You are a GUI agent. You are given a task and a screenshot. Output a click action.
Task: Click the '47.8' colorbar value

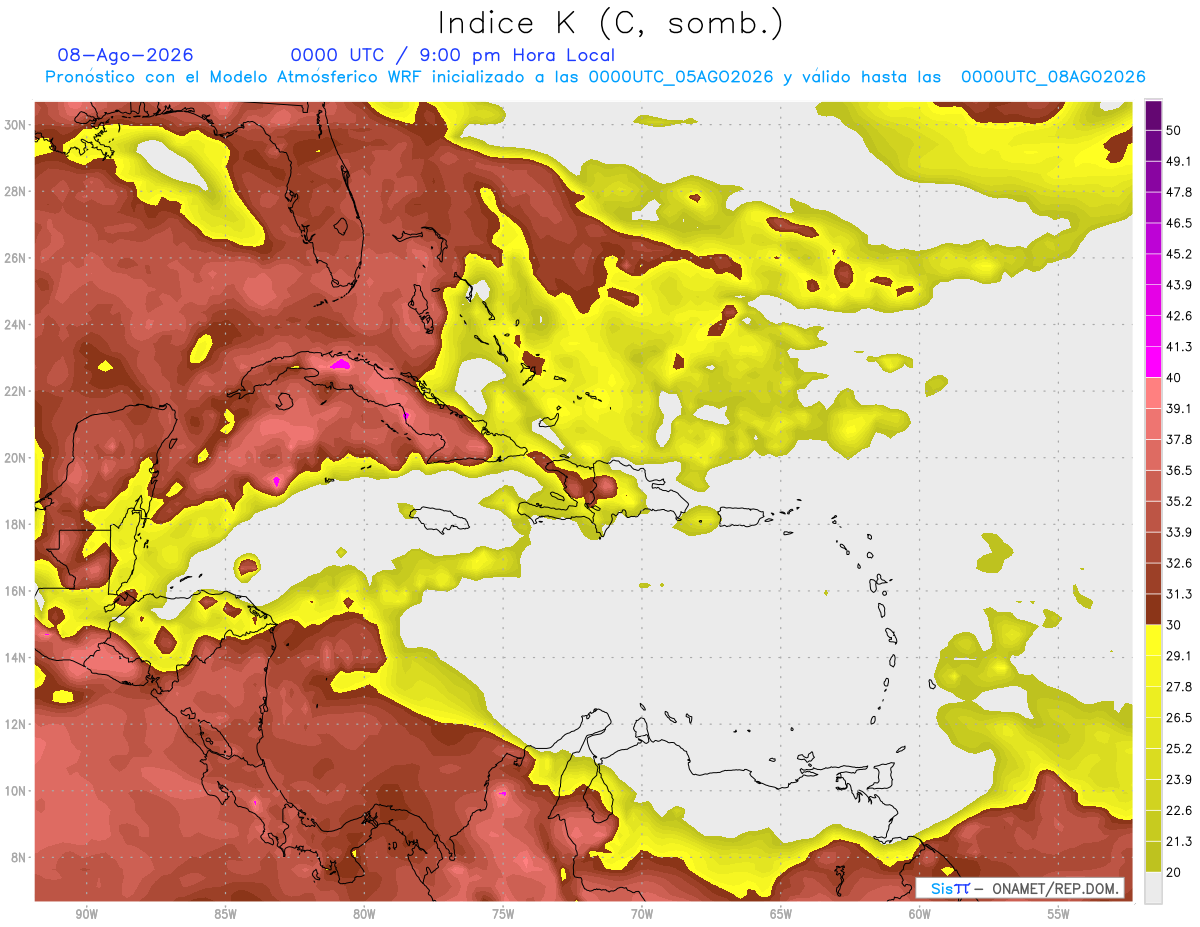click(x=1179, y=192)
